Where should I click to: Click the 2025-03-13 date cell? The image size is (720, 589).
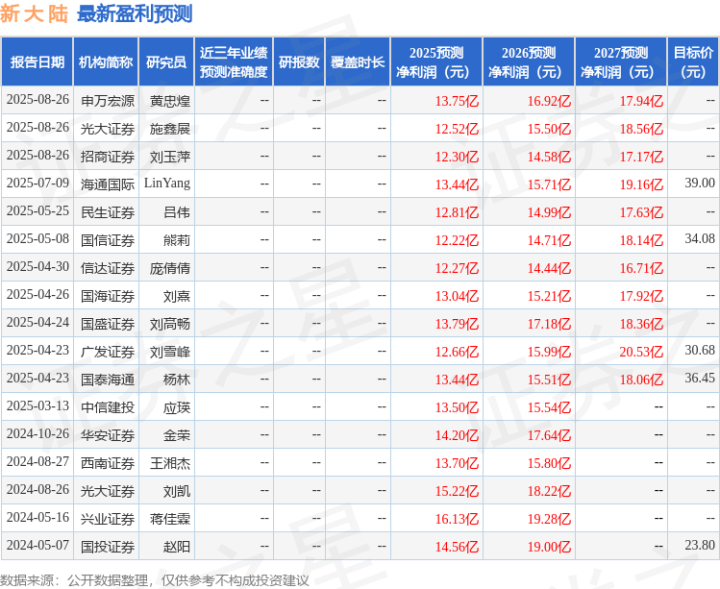[38, 406]
